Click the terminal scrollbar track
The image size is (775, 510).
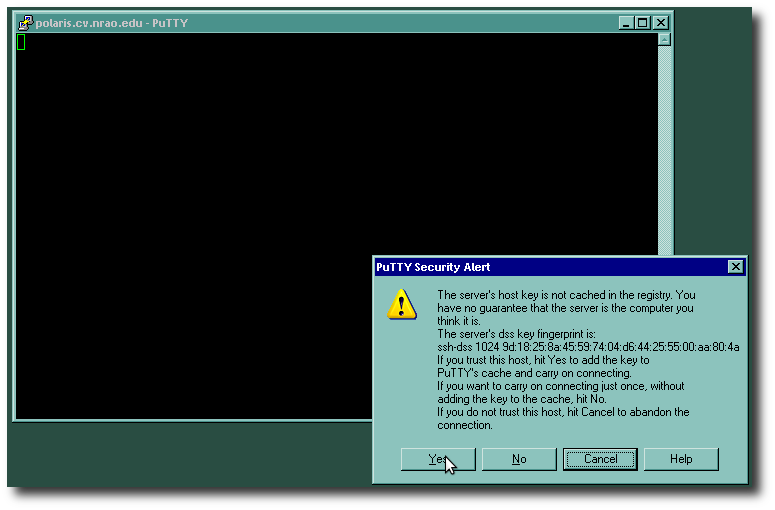pyautogui.click(x=664, y=150)
